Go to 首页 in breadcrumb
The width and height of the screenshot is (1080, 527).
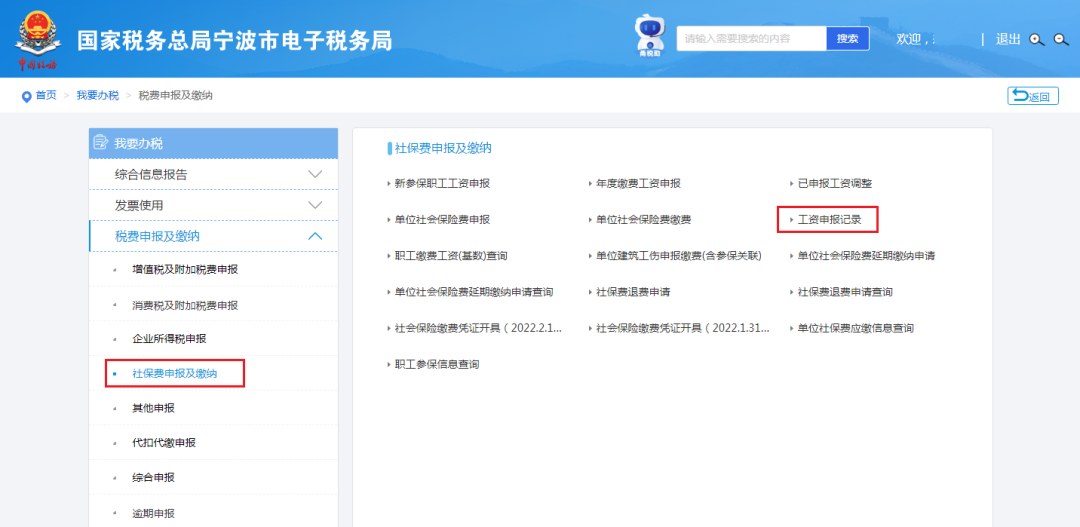(x=46, y=96)
